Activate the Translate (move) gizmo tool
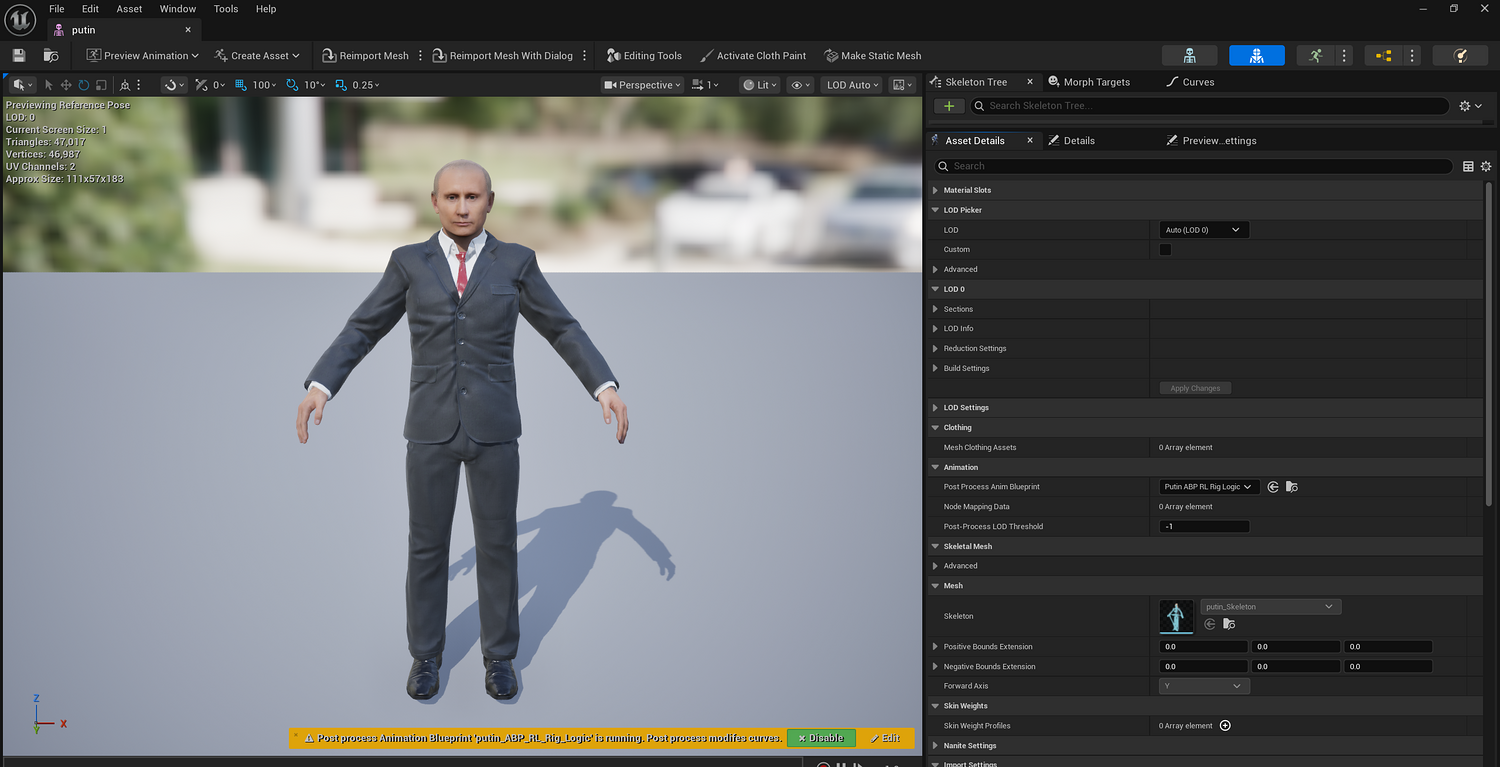This screenshot has height=767, width=1500. (66, 85)
